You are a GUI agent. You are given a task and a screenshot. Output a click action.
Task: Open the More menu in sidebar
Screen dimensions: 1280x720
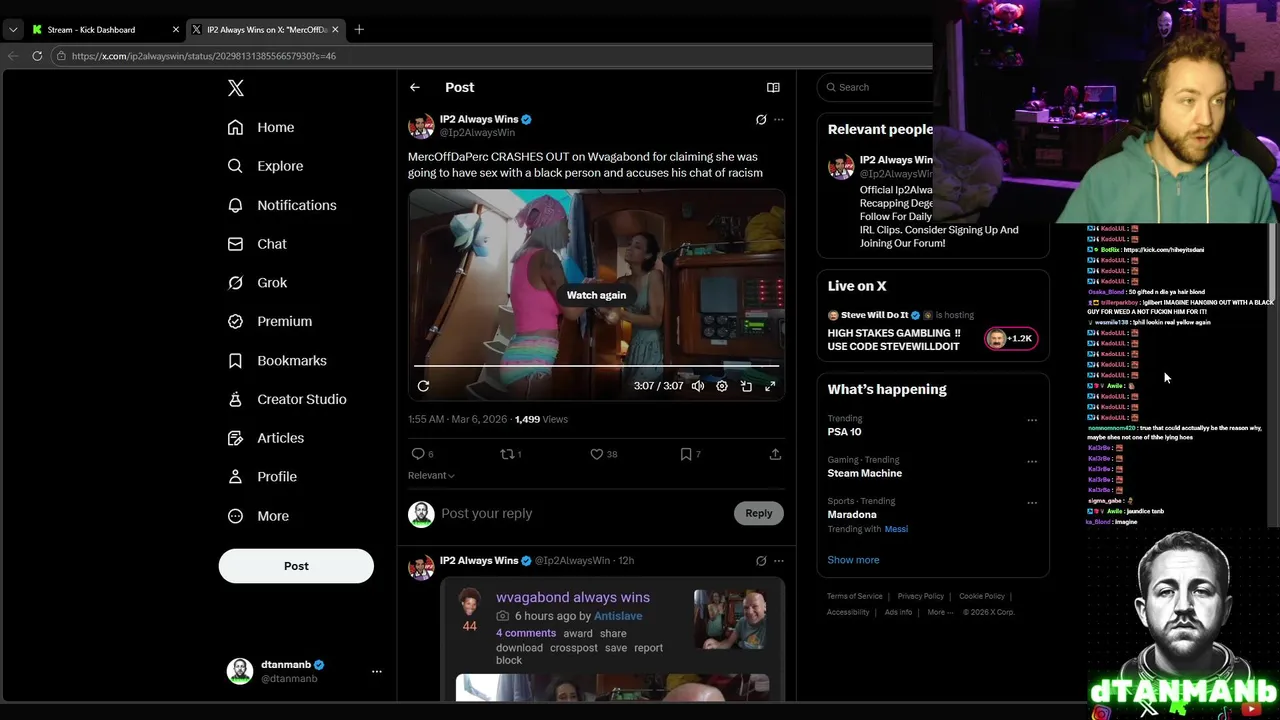(x=258, y=516)
